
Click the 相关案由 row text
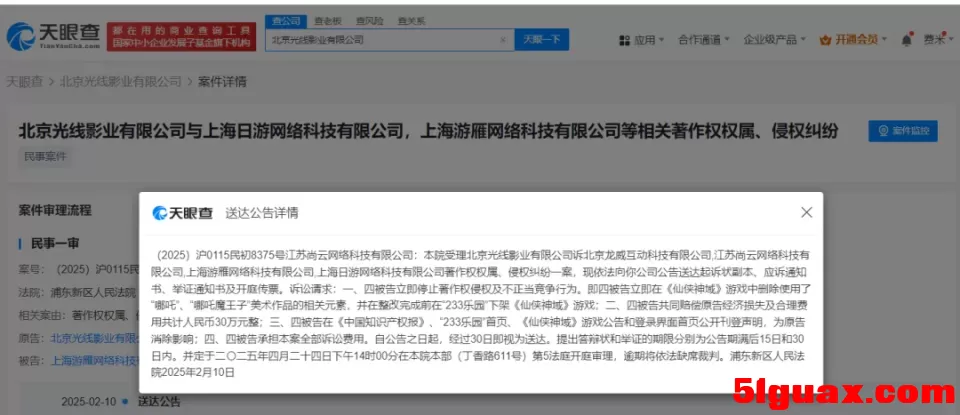[x=80, y=315]
